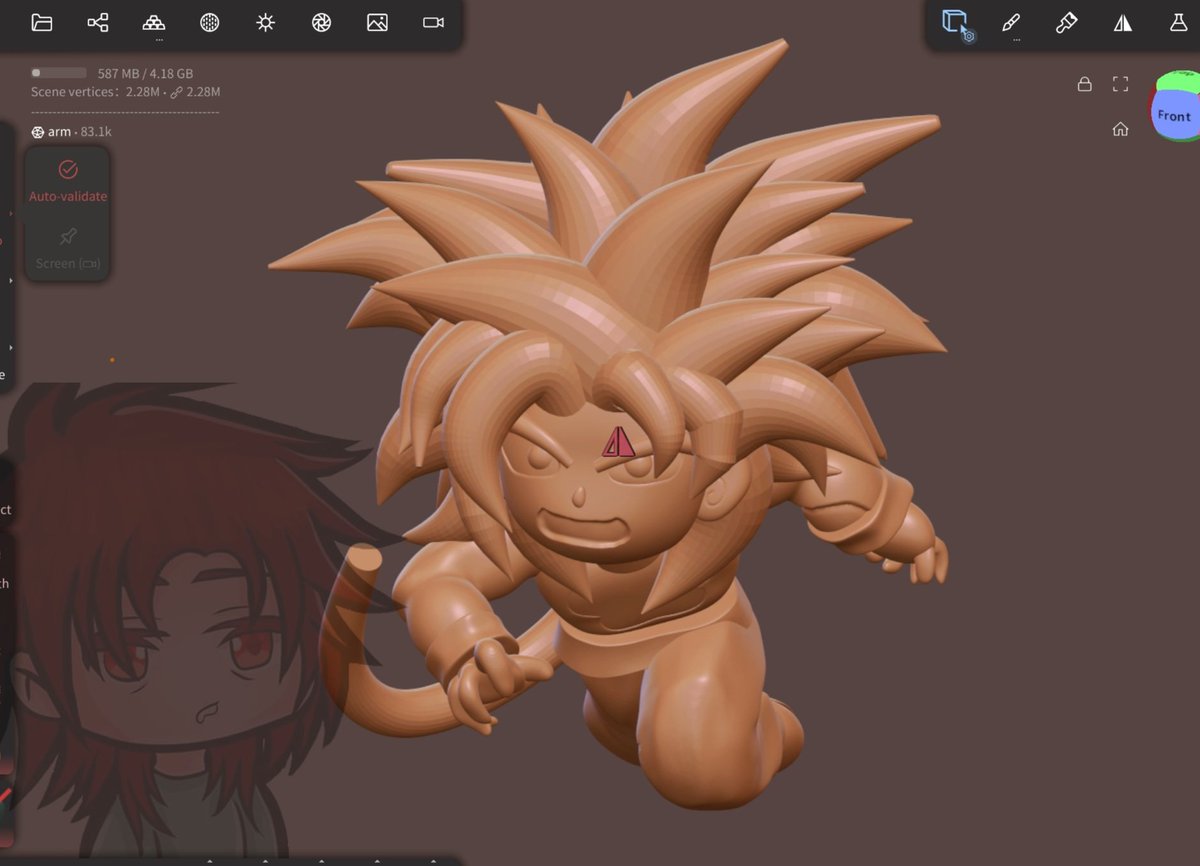Open the Post process aperture menu

click(321, 22)
